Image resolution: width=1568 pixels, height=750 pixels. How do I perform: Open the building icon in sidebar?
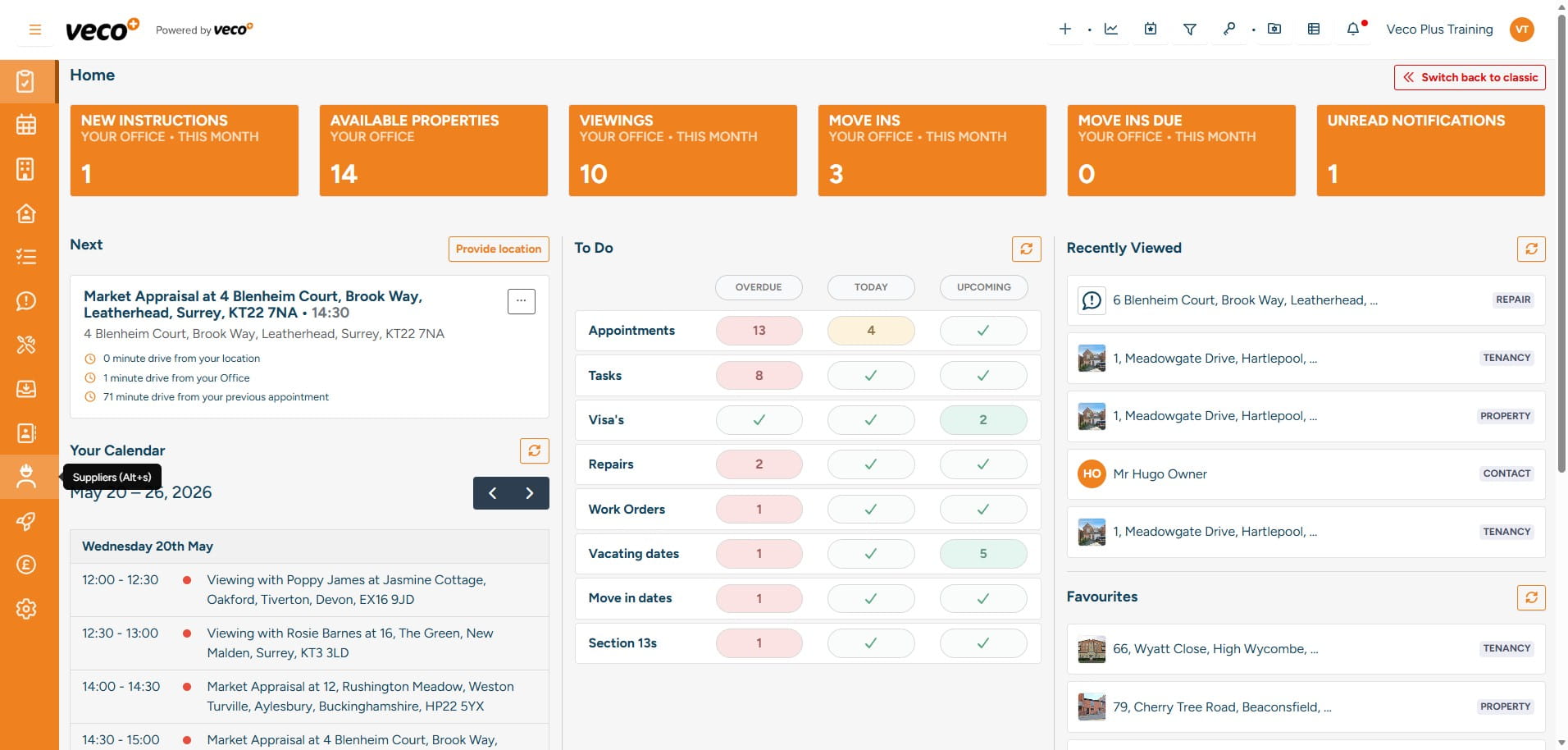pos(26,169)
